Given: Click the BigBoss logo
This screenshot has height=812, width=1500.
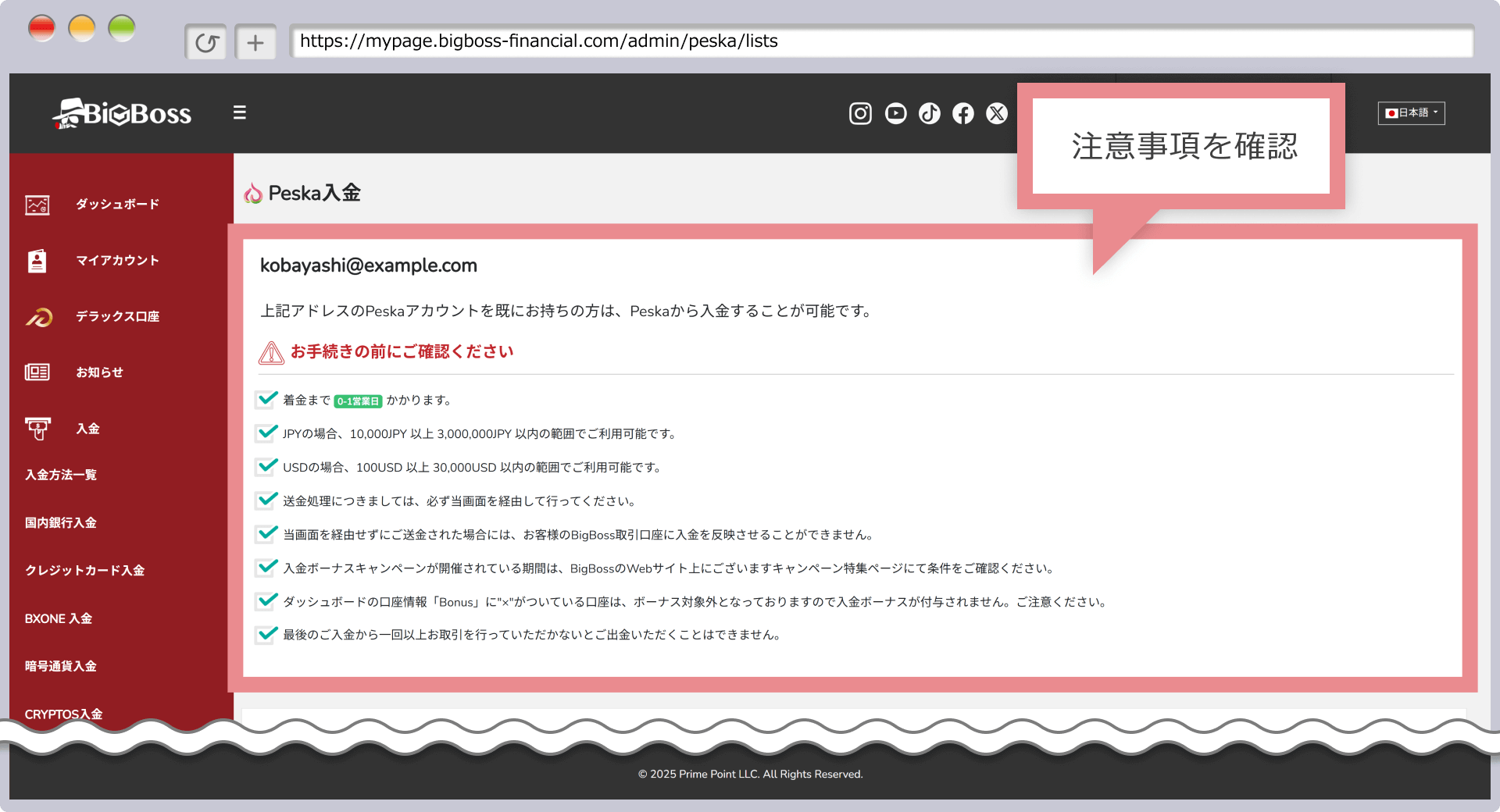Looking at the screenshot, I should (x=122, y=114).
